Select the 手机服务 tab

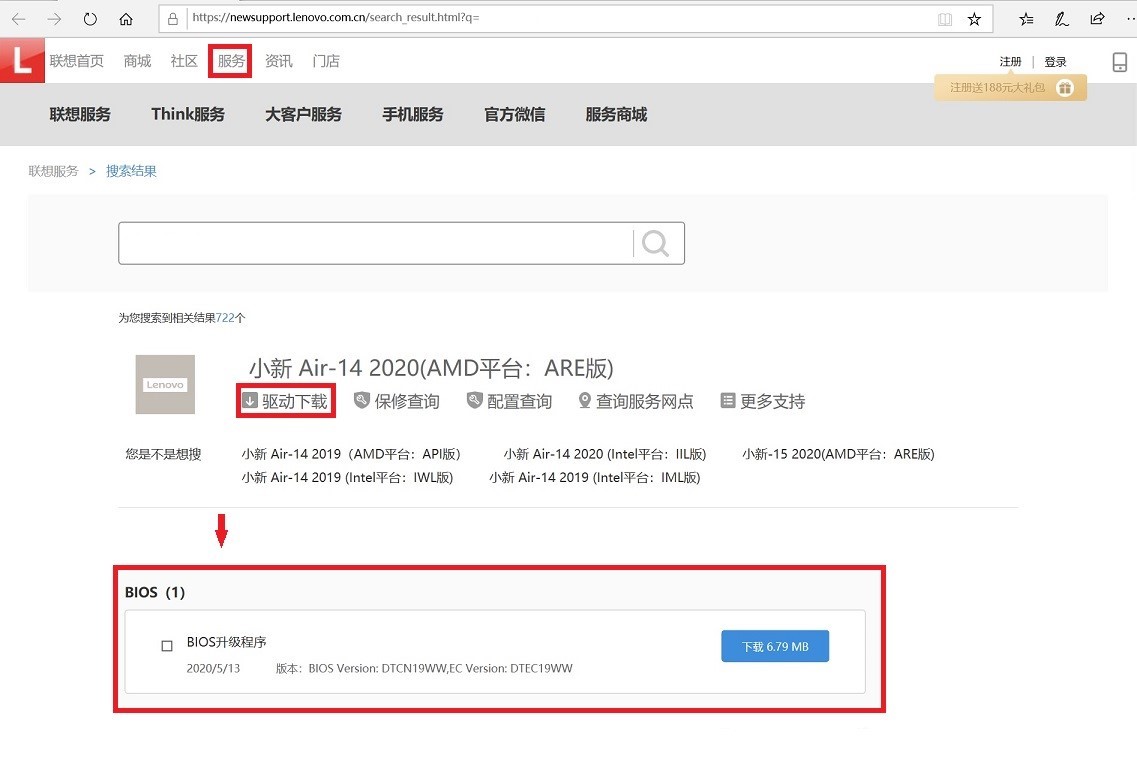pyautogui.click(x=413, y=114)
